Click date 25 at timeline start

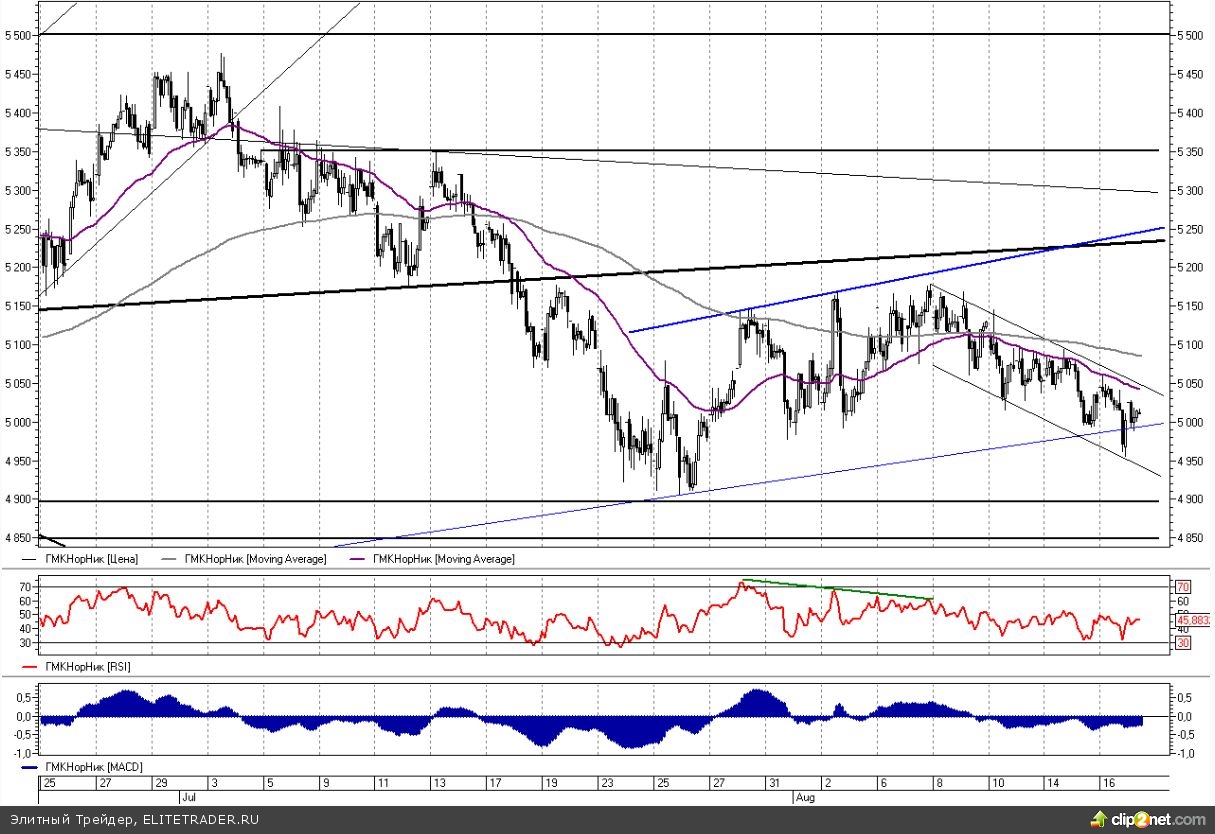[x=48, y=785]
